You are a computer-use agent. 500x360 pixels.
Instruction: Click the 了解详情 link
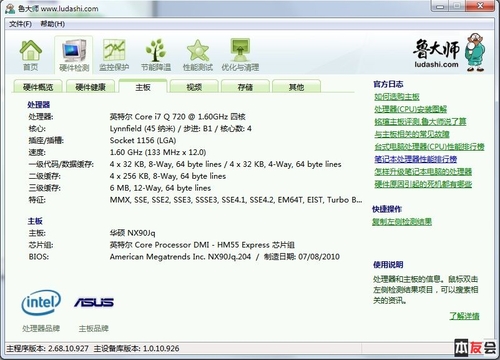pyautogui.click(x=464, y=316)
